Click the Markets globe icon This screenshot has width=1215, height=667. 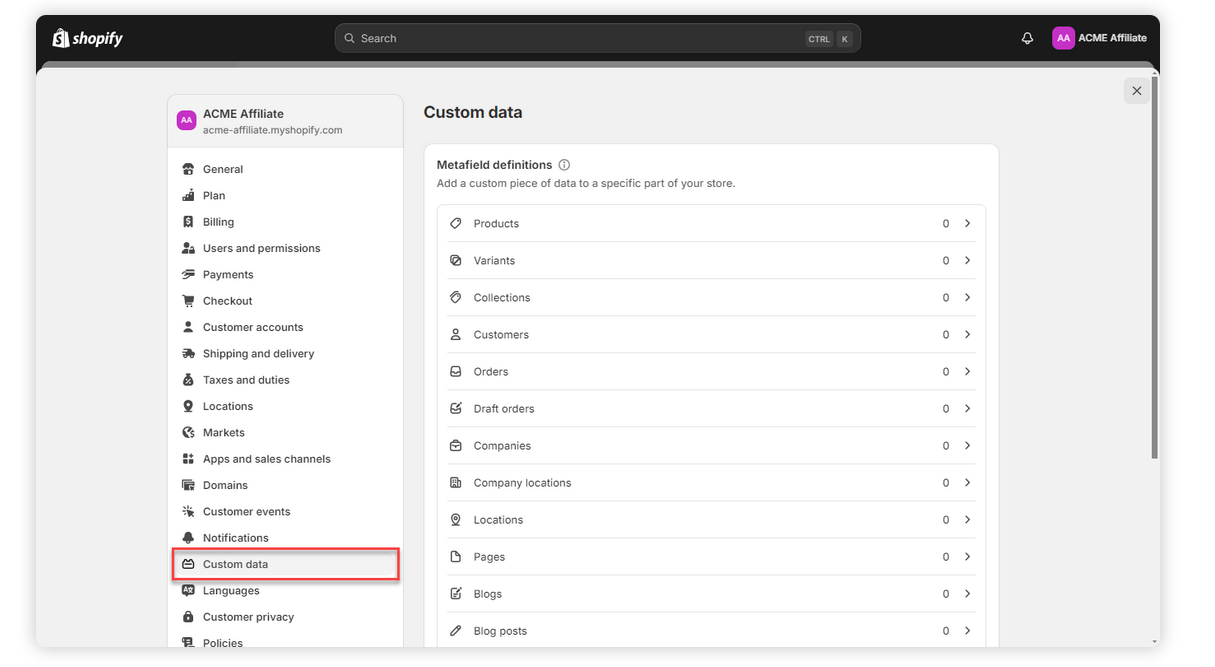click(x=188, y=433)
